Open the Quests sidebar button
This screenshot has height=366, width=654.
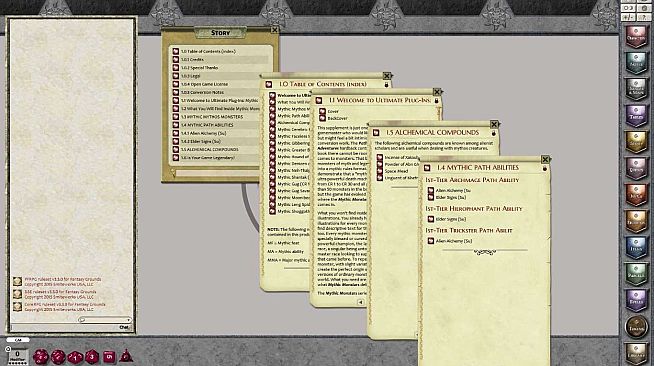click(636, 168)
